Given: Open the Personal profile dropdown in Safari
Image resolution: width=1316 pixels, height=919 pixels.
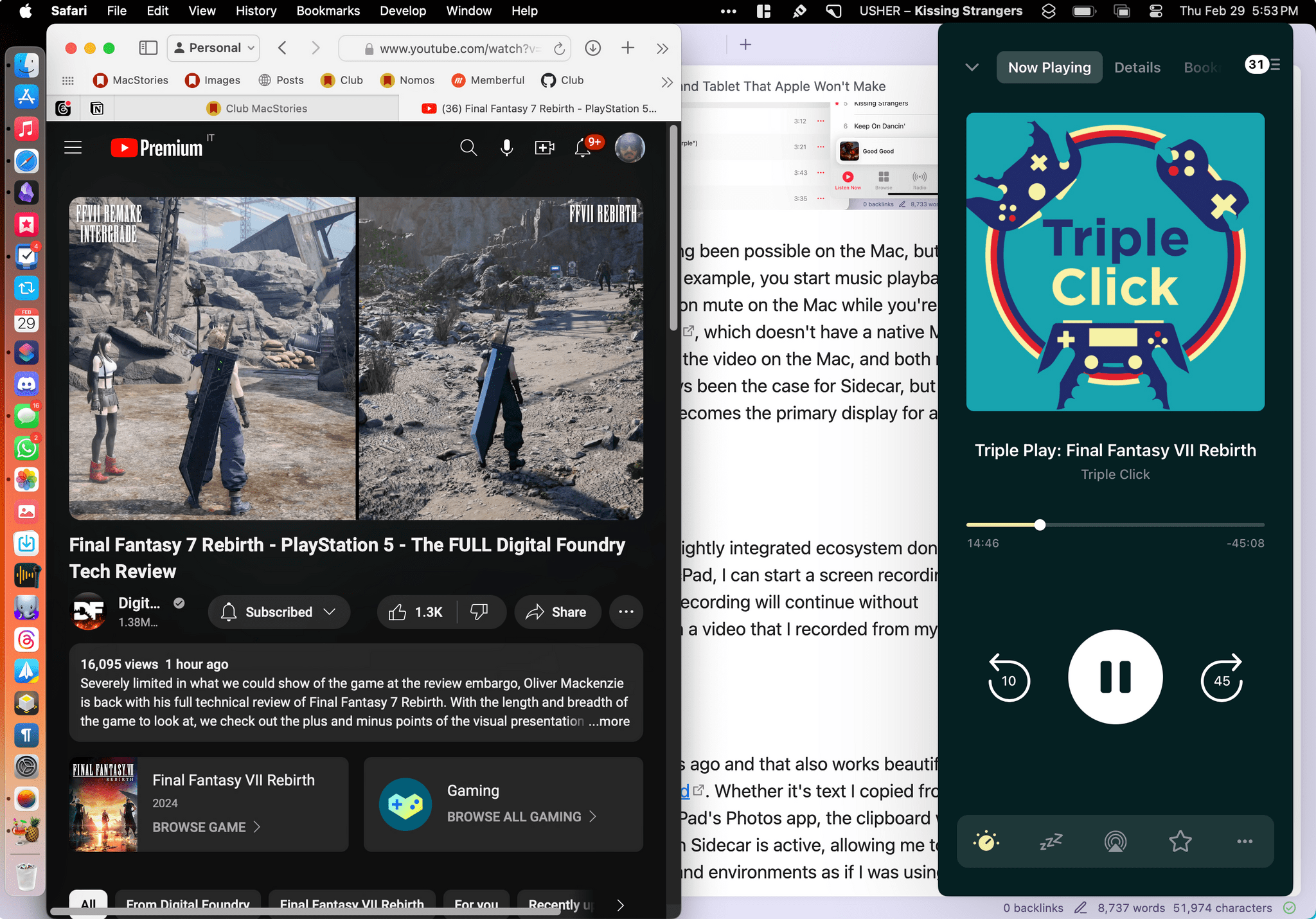Looking at the screenshot, I should [x=214, y=48].
